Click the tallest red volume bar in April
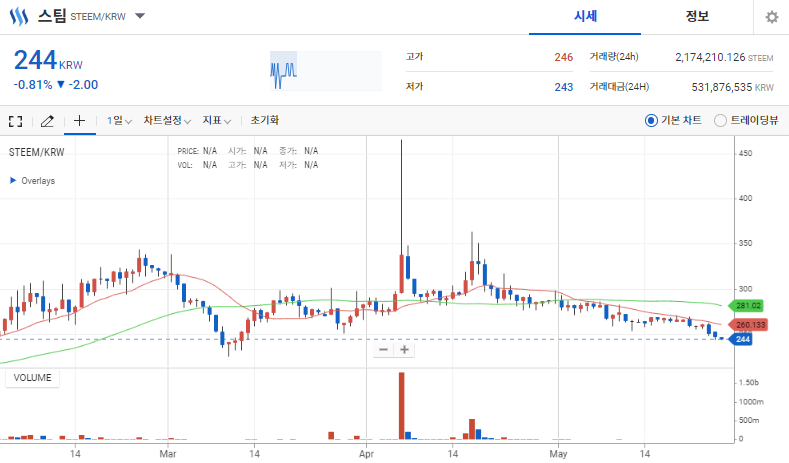789x463 pixels. pos(402,406)
